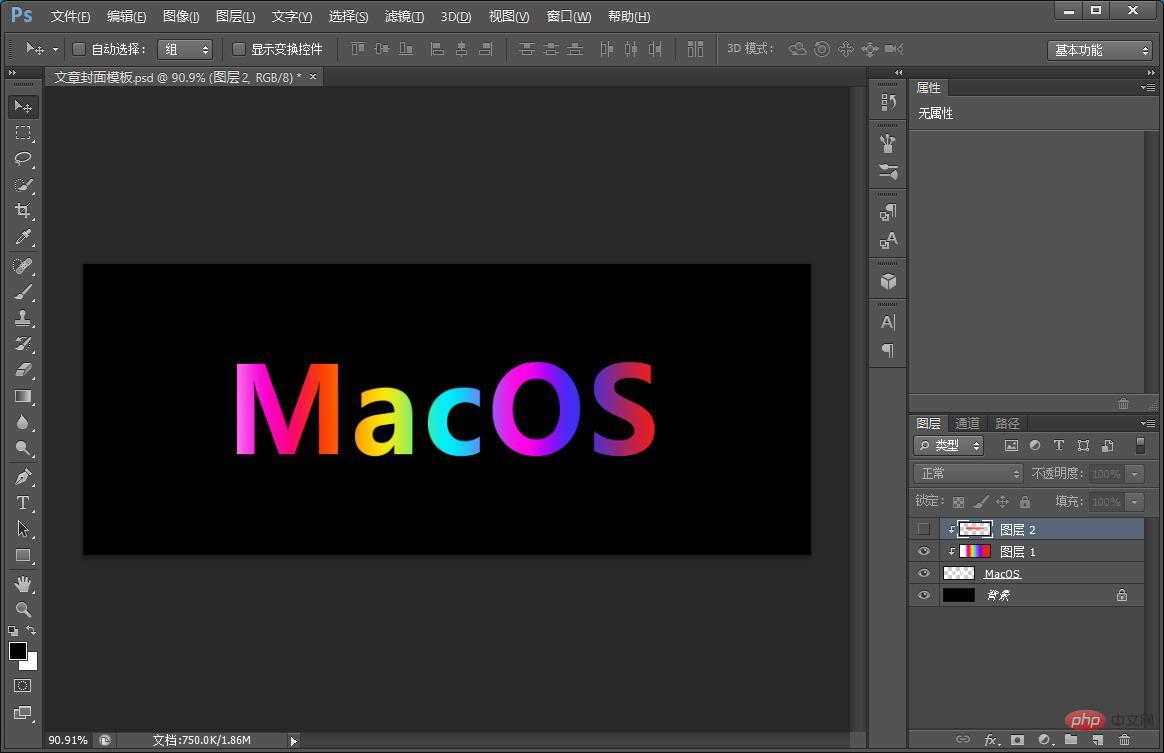Select the Zoom tool
Viewport: 1164px width, 753px height.
[23, 610]
